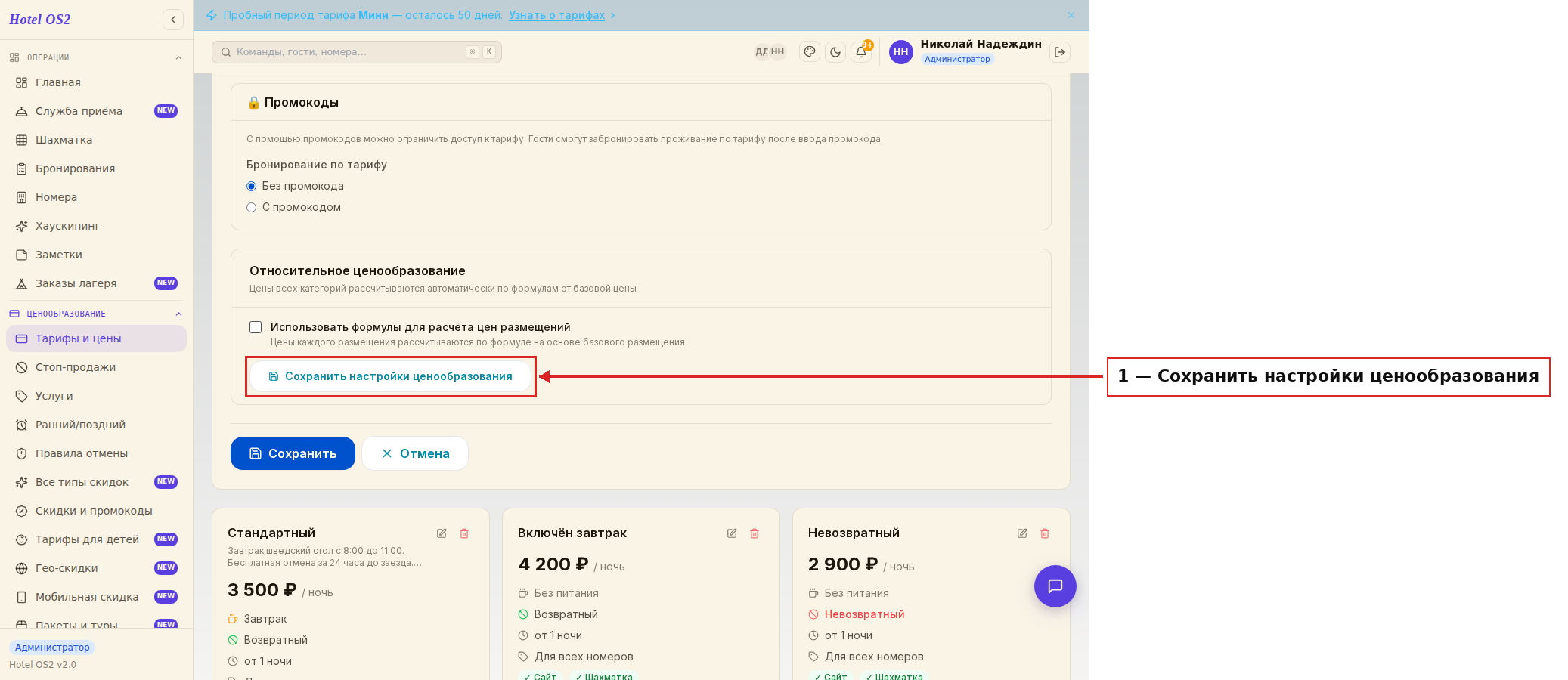The width and height of the screenshot is (1568, 680).
Task: Collapse the Ценообразование sidebar section
Action: point(178,314)
